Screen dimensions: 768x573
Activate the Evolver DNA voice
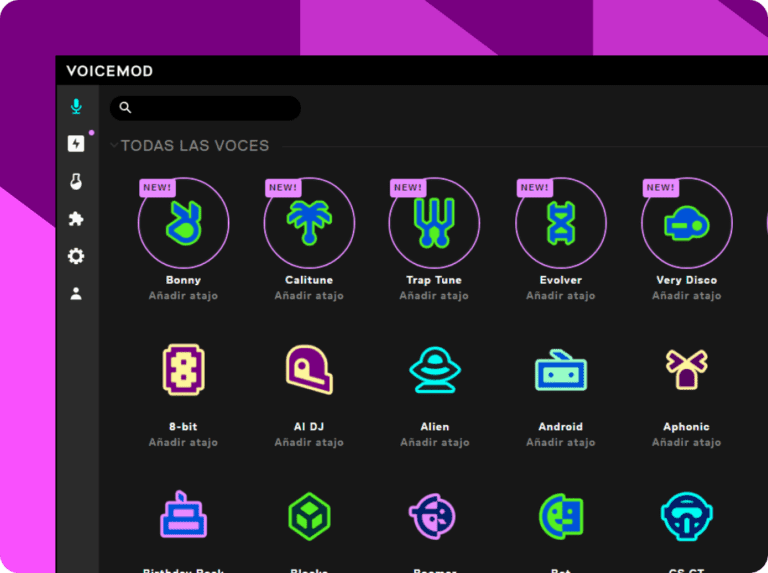pos(560,223)
